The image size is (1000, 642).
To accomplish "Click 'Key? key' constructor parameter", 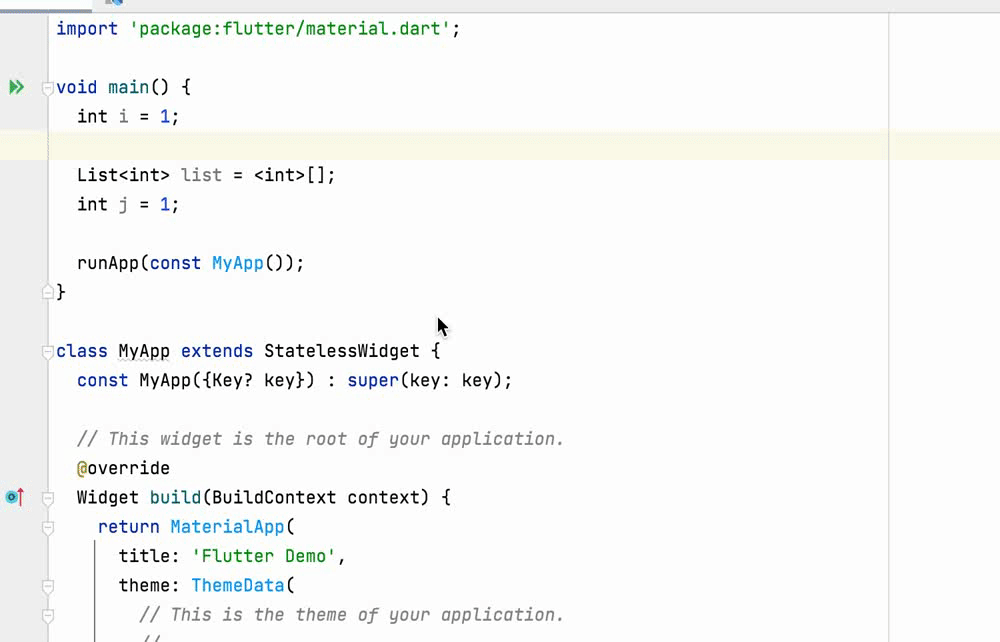I will coord(258,381).
